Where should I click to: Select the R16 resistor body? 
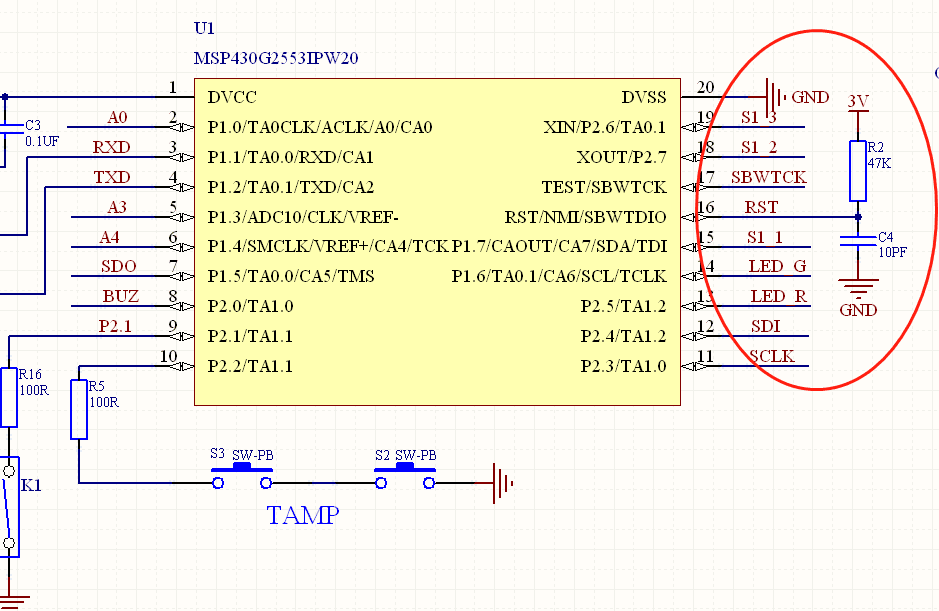pos(9,397)
